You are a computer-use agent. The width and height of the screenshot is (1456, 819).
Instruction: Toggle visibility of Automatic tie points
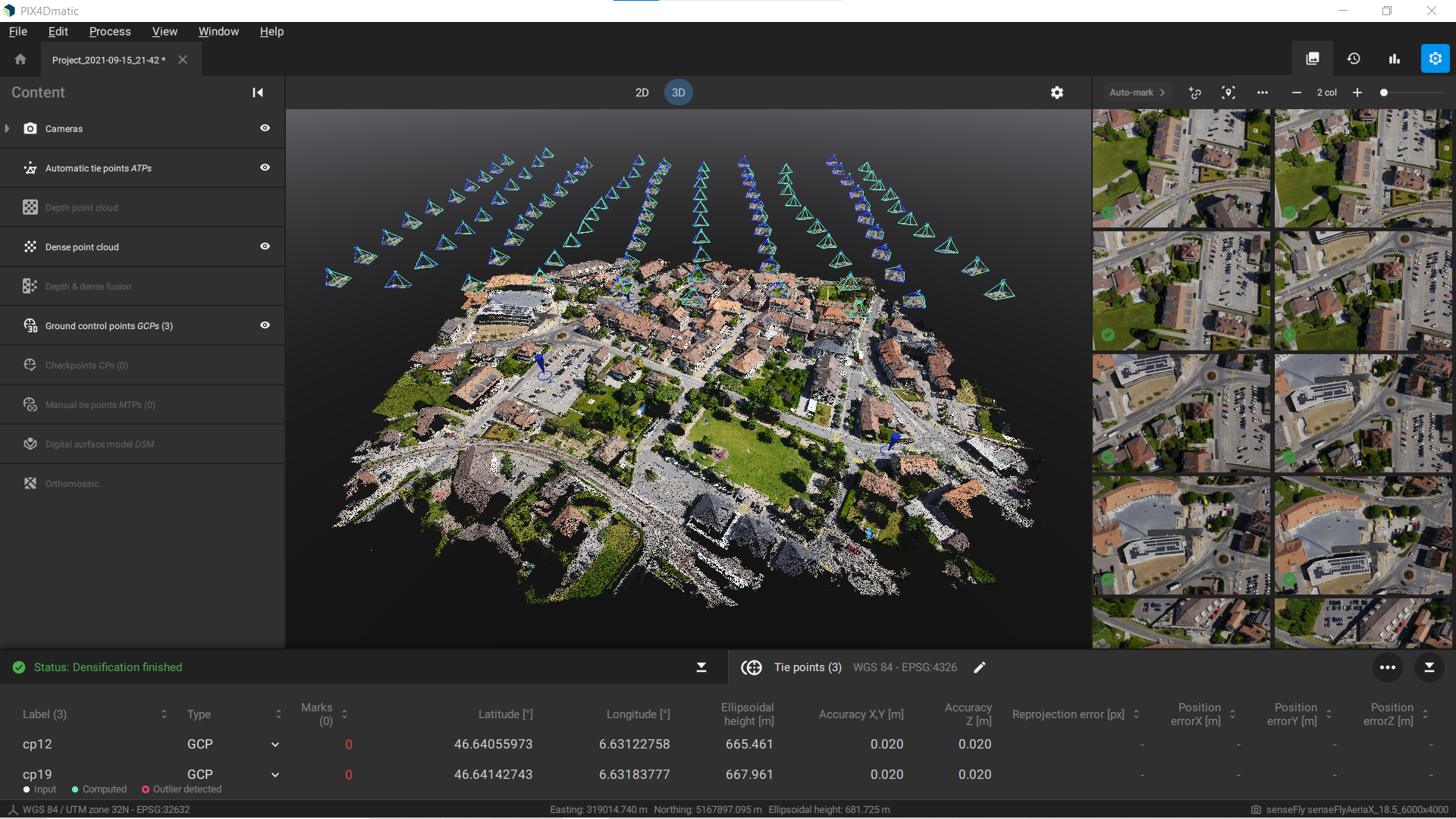pyautogui.click(x=265, y=168)
